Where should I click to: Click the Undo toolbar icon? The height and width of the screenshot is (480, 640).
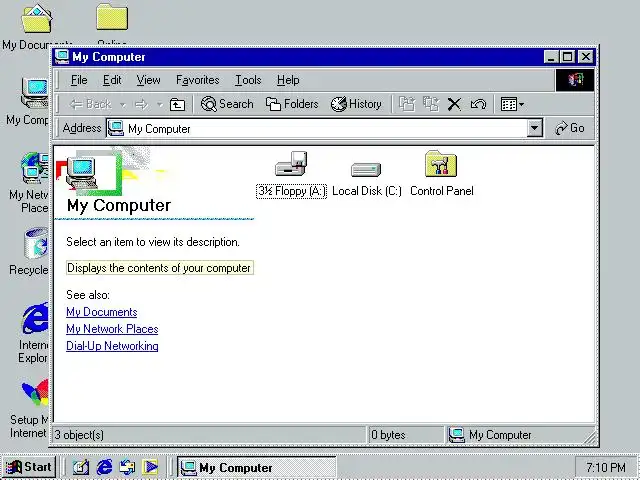click(478, 104)
